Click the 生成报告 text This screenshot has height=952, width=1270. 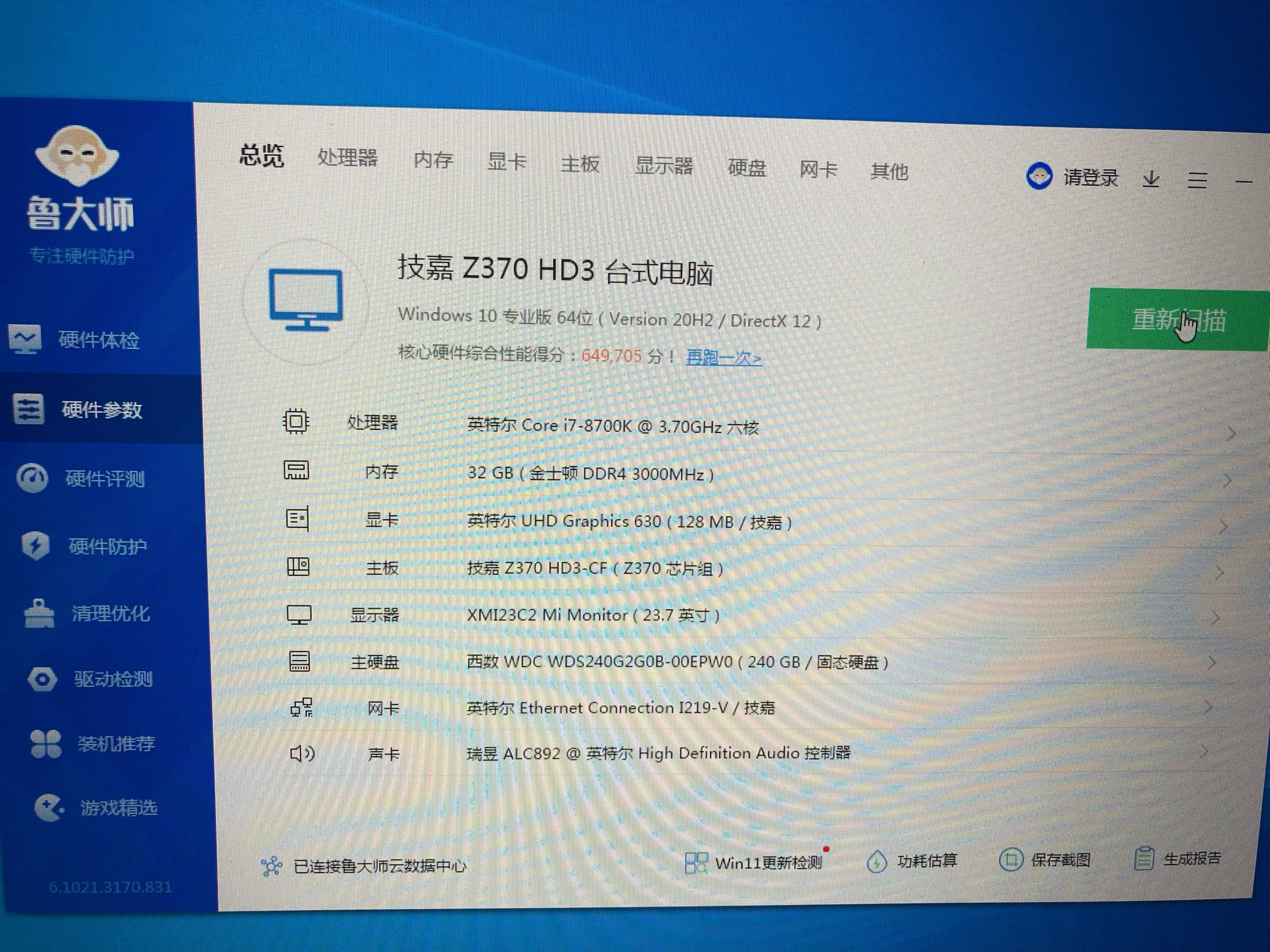pos(1191,858)
